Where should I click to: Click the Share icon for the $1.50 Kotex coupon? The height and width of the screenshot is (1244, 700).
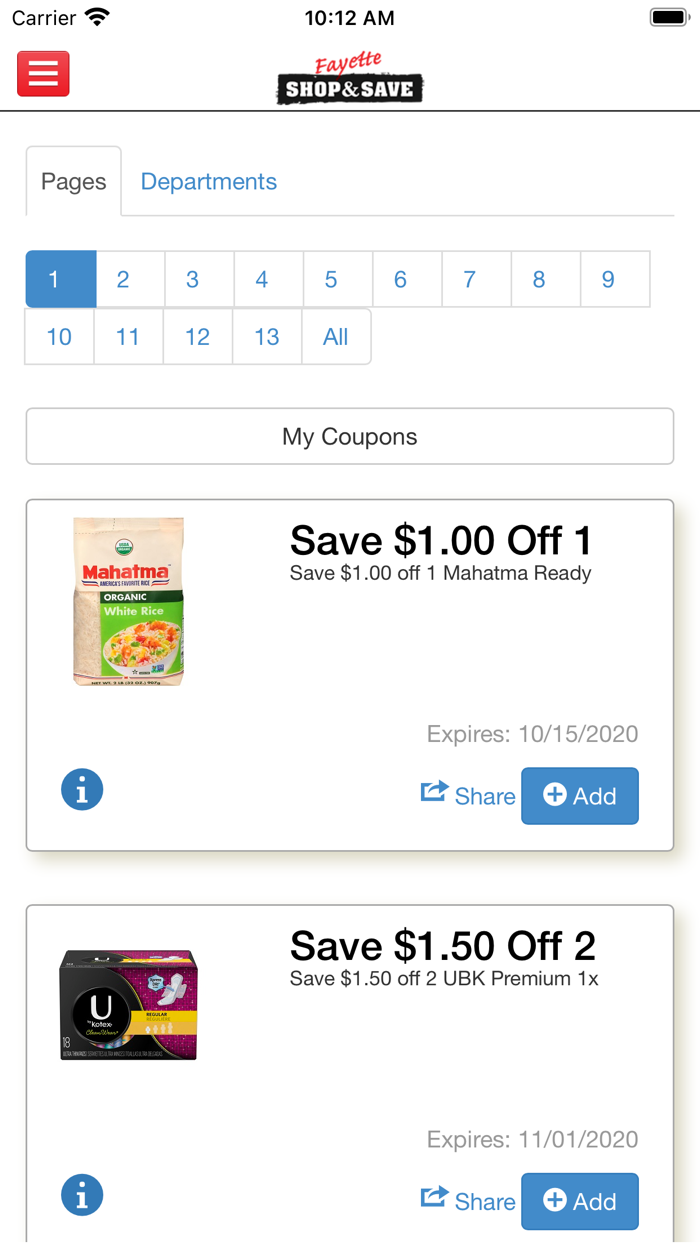(432, 1197)
